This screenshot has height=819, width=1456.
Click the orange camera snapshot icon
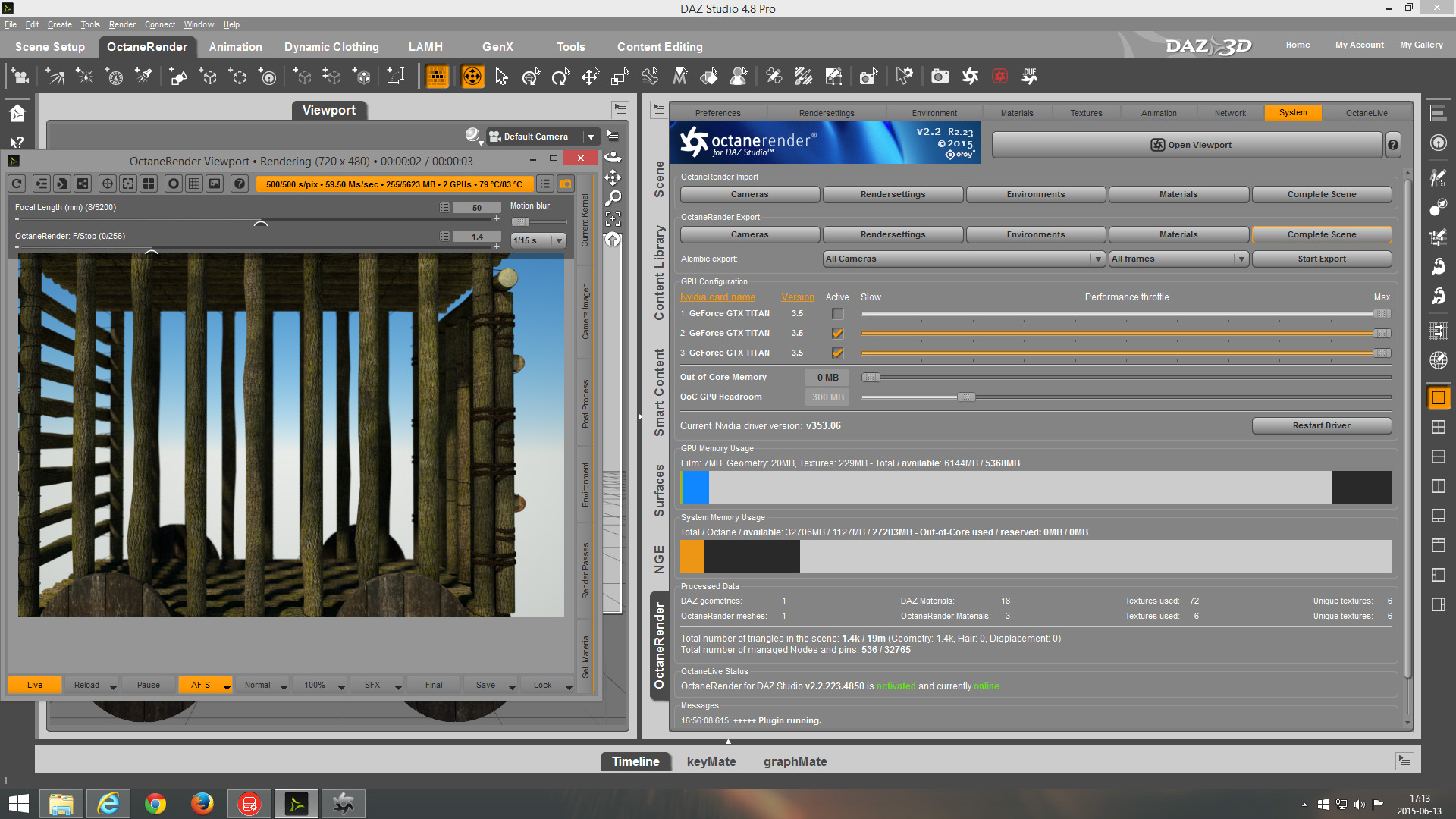click(x=566, y=184)
